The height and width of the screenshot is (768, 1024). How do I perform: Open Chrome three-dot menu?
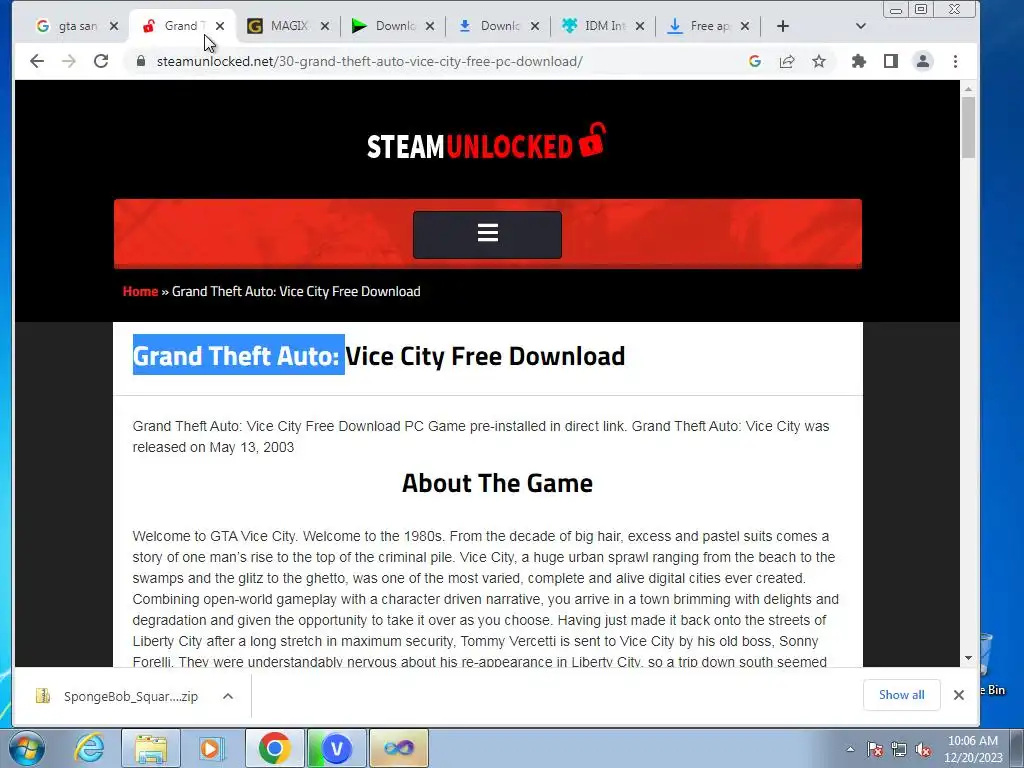pyautogui.click(x=955, y=61)
